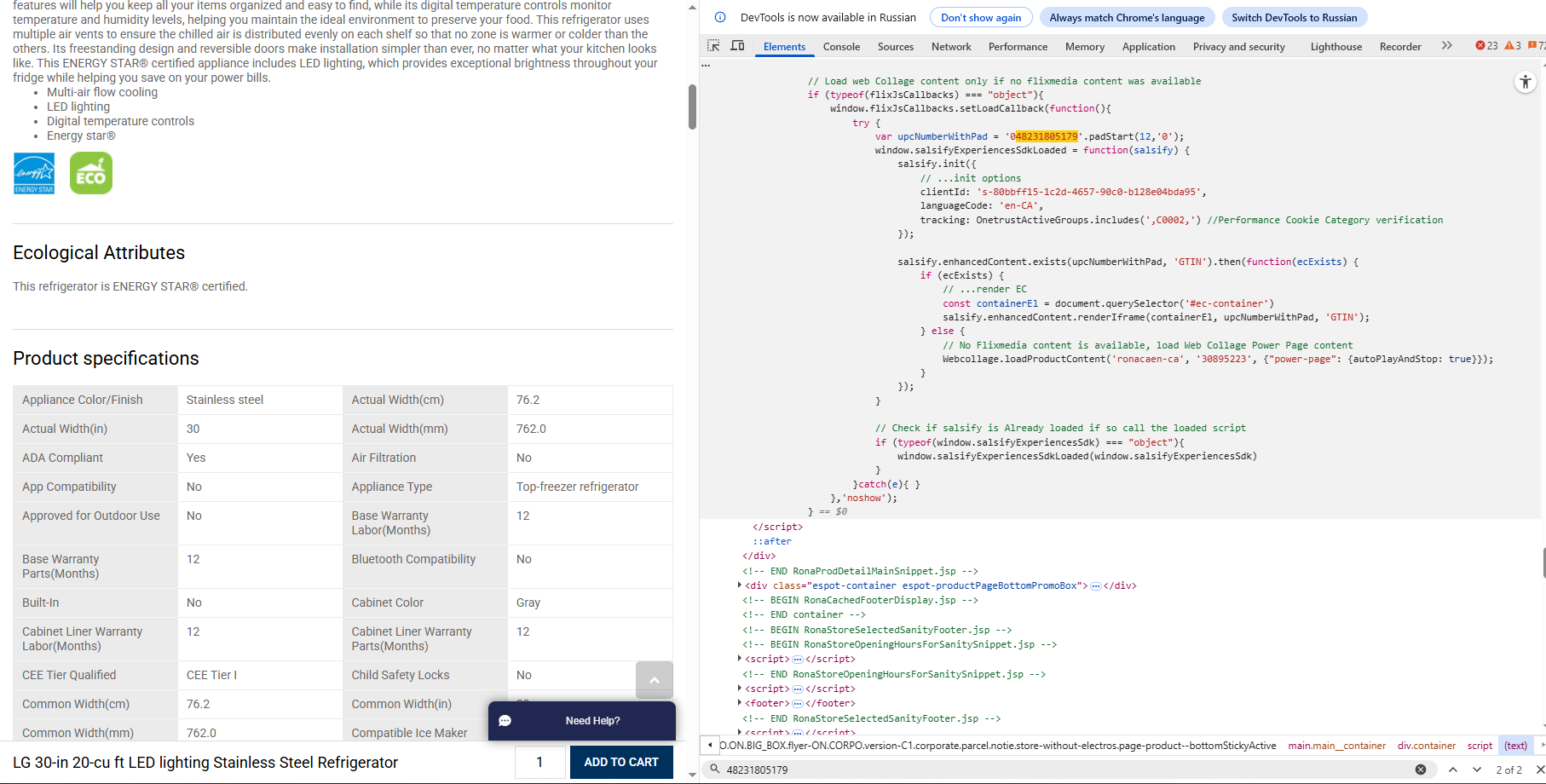Screen dimensions: 1546x784
Task: Expand the footer element ellipsis badge
Action: (798, 704)
